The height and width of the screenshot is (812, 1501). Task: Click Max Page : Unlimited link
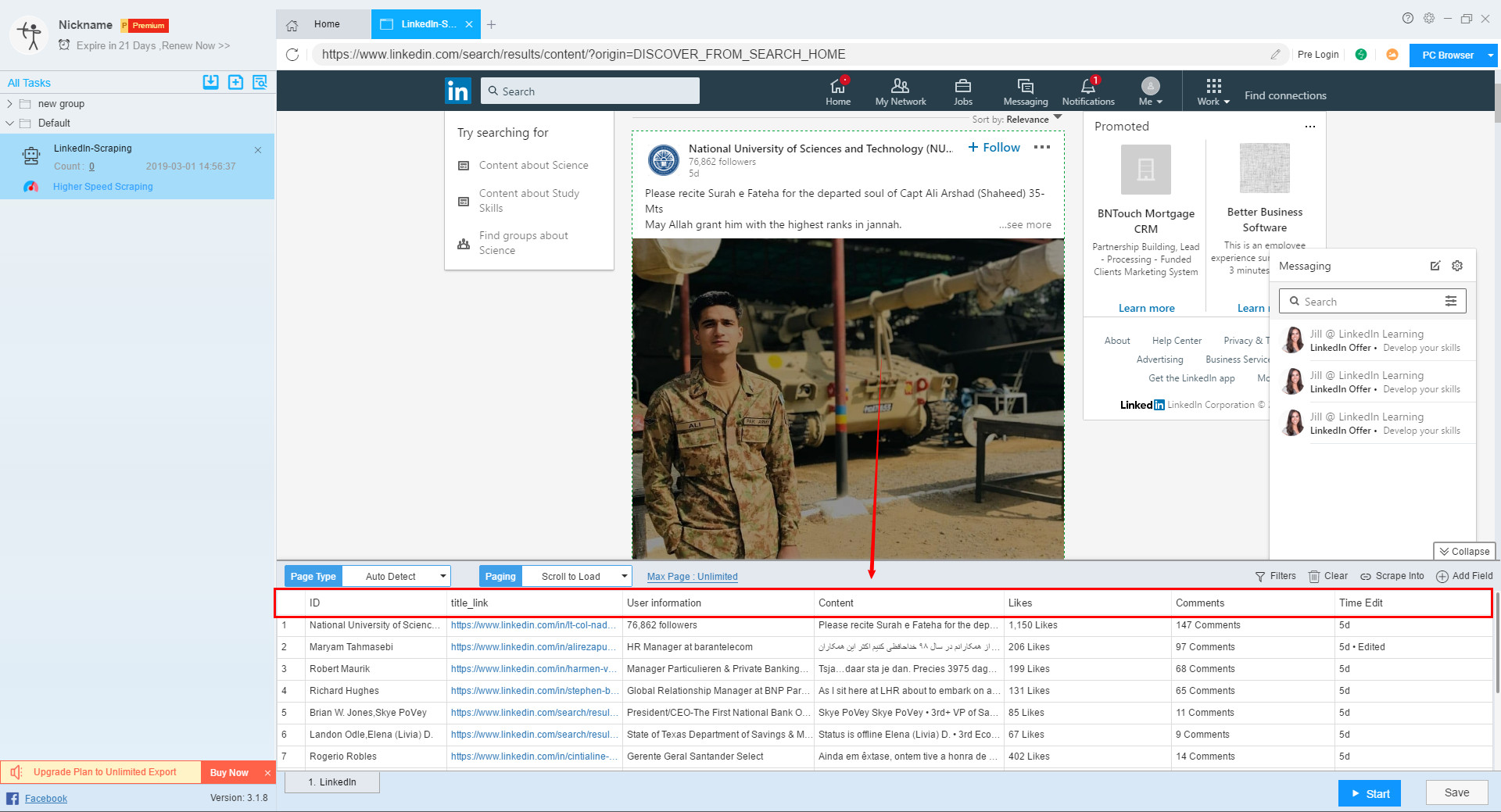coord(692,577)
